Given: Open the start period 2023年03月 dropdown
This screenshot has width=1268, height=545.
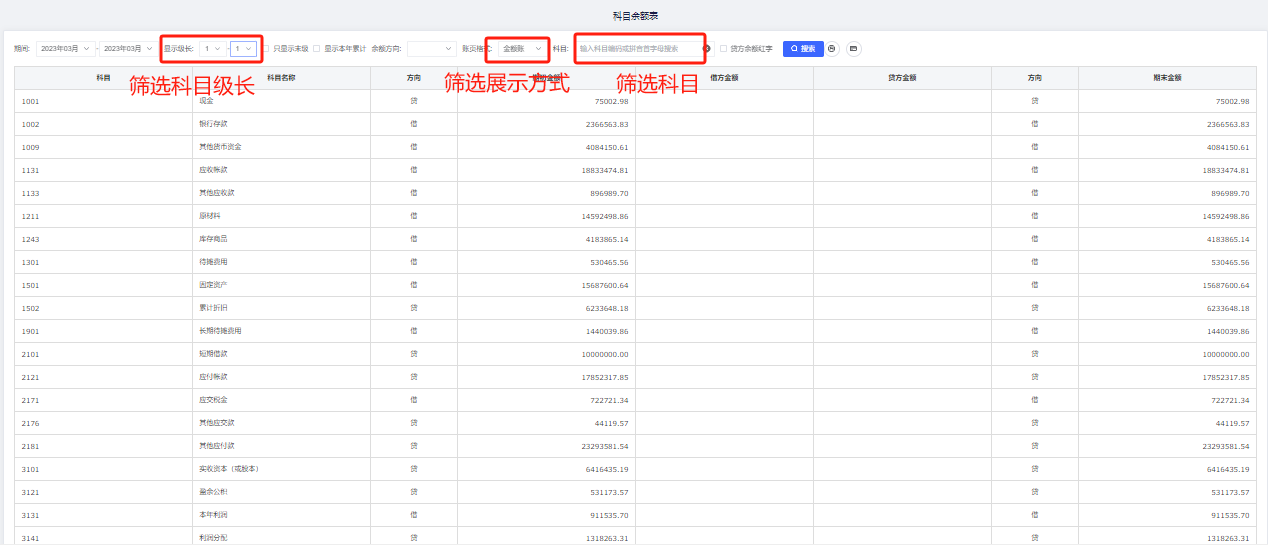Looking at the screenshot, I should pos(65,48).
